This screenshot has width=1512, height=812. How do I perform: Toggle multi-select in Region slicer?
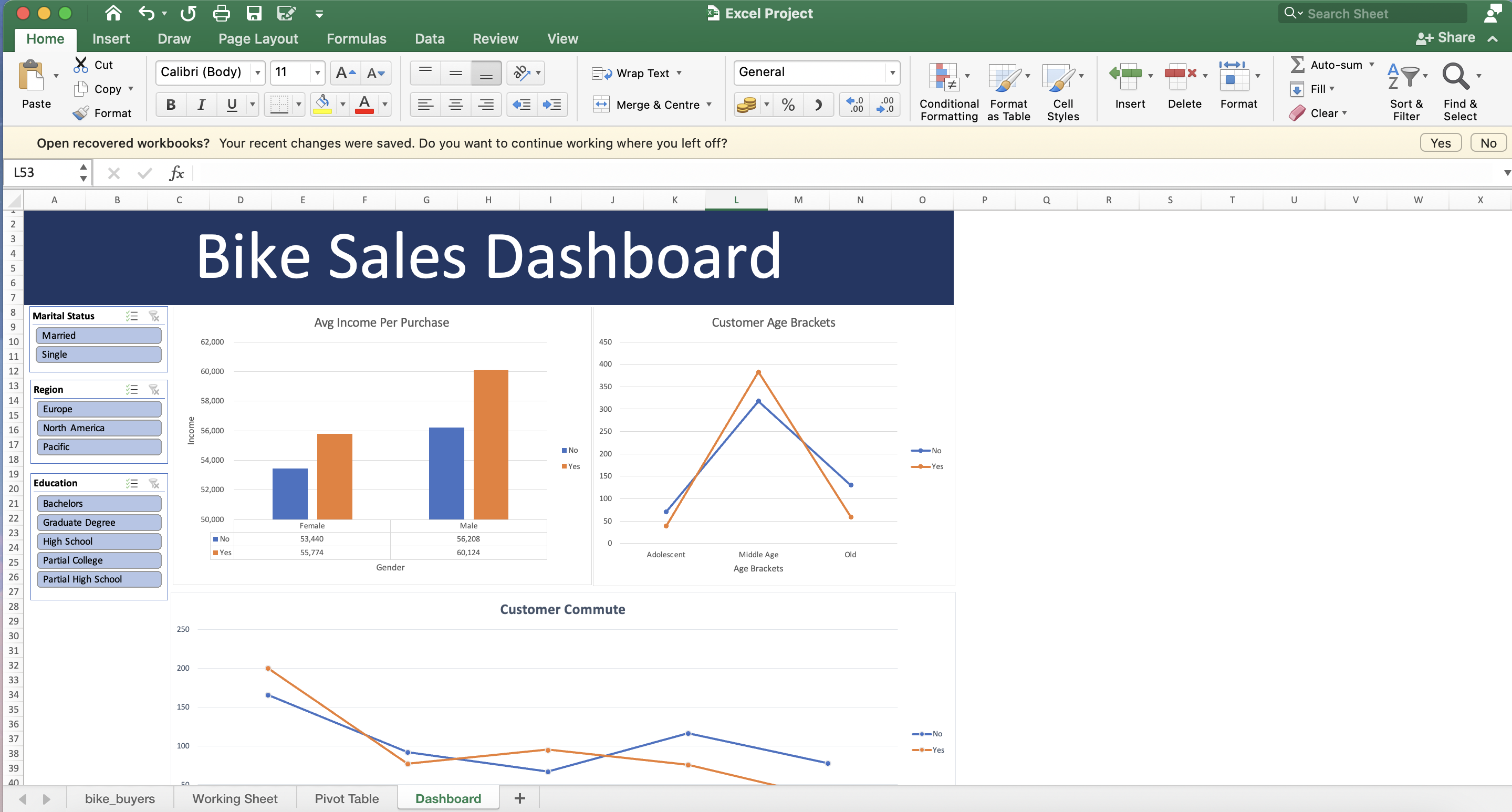131,389
